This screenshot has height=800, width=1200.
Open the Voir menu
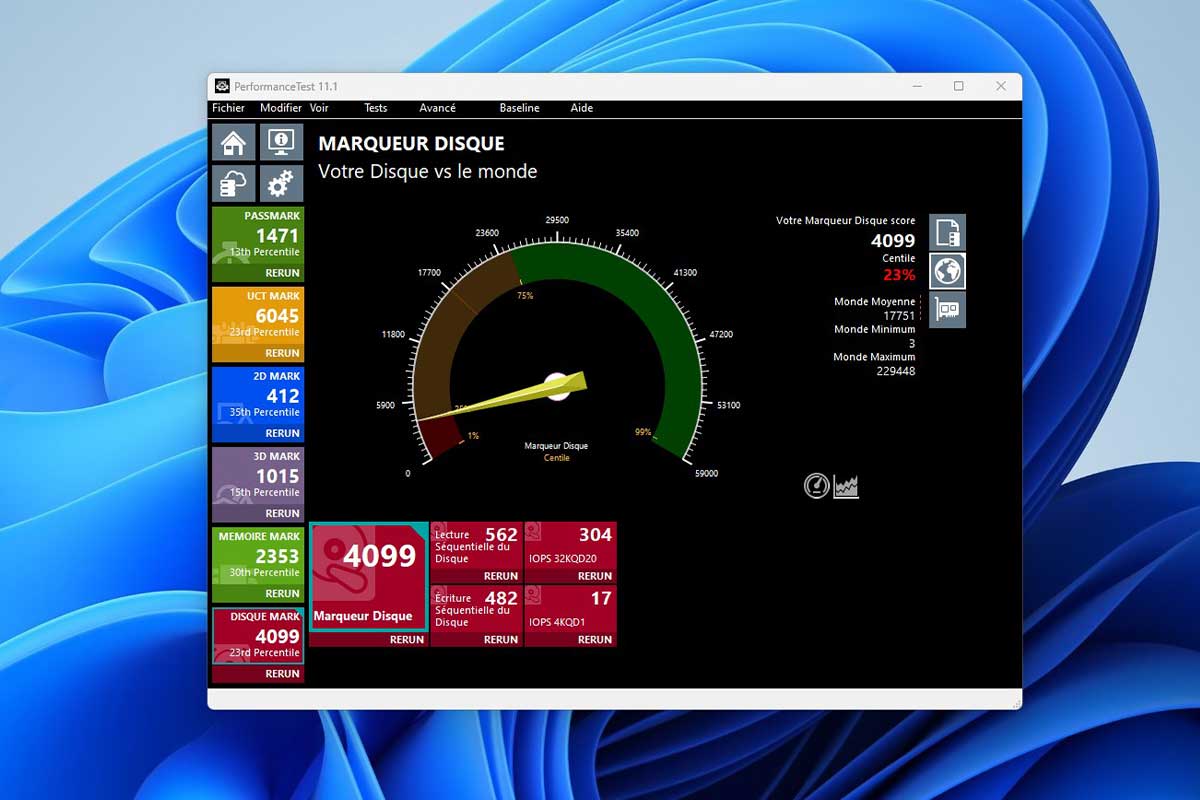tap(319, 108)
